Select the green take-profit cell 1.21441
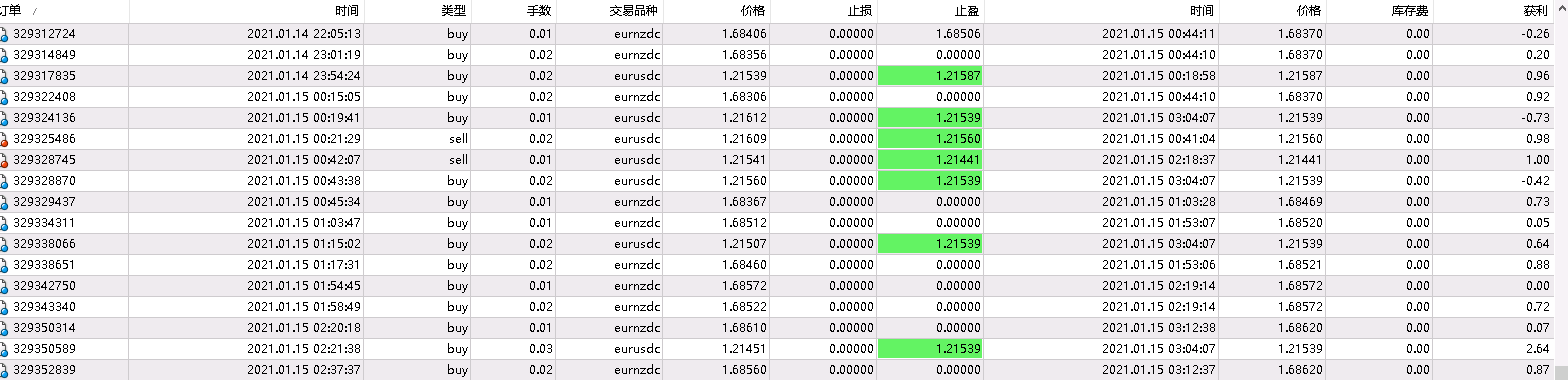 930,159
